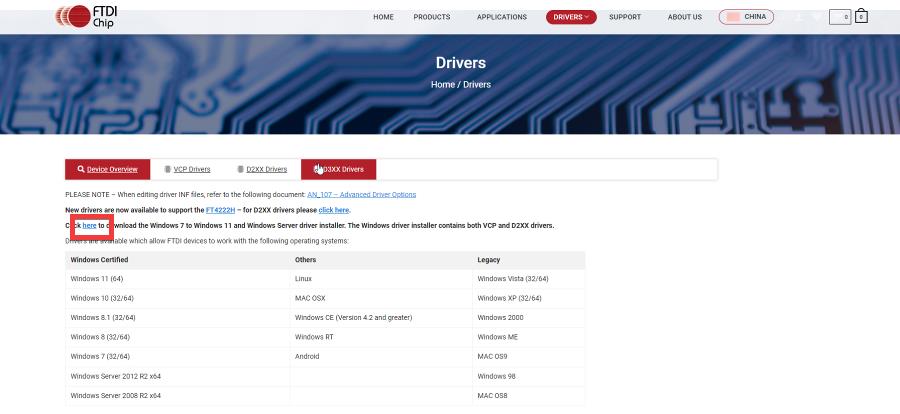Click the magnifier icon on Device Overview tab
The height and width of the screenshot is (414, 900).
(81, 169)
